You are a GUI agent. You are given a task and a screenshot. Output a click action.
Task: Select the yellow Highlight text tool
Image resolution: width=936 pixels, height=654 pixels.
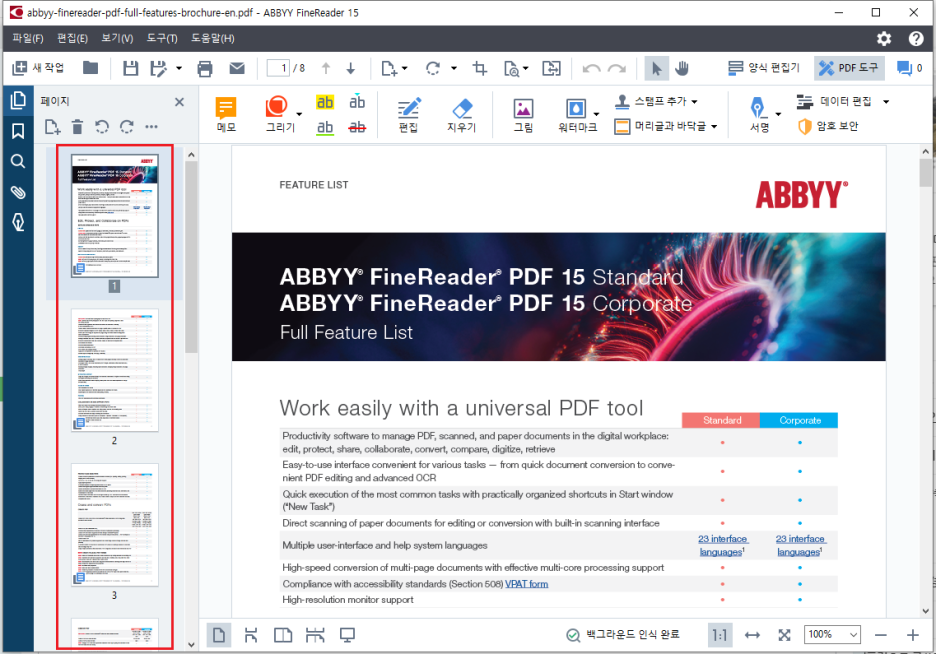click(325, 103)
